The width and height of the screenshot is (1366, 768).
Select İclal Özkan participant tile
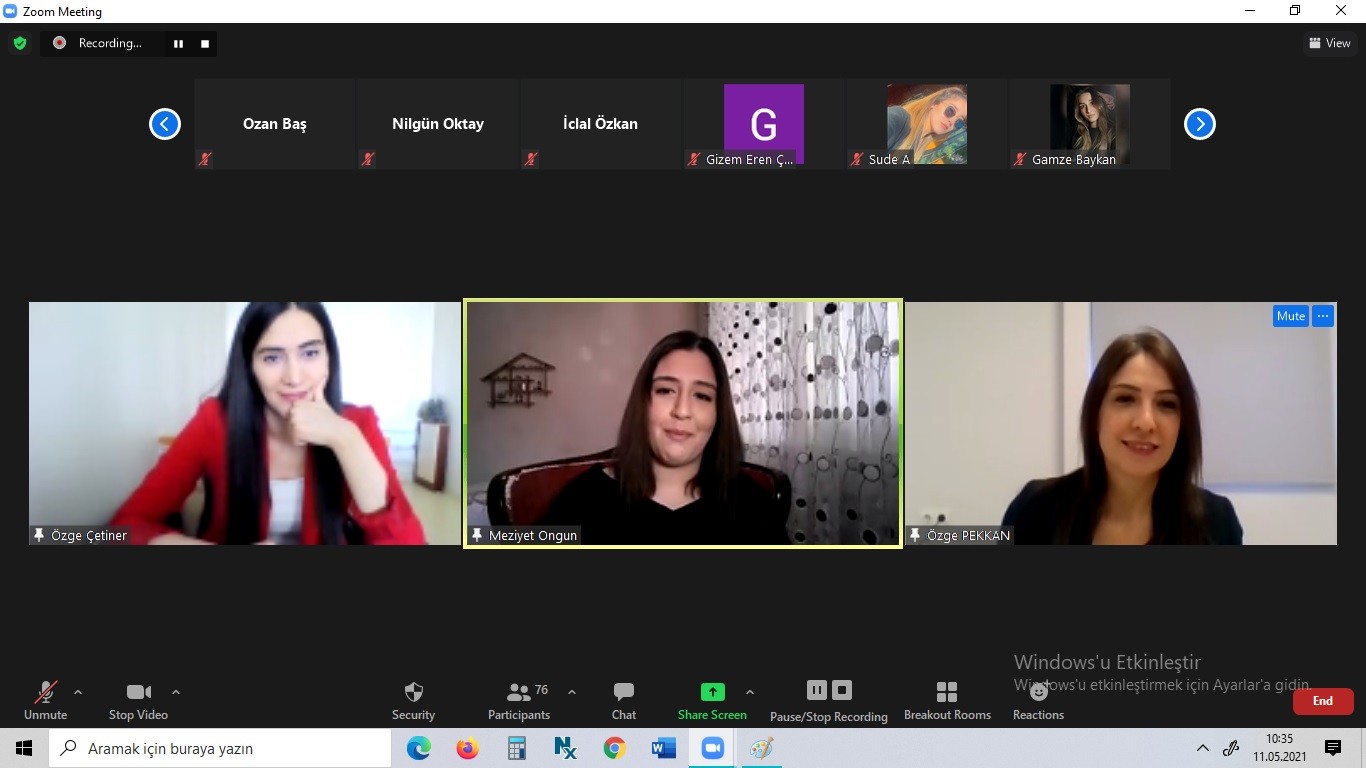click(x=601, y=124)
